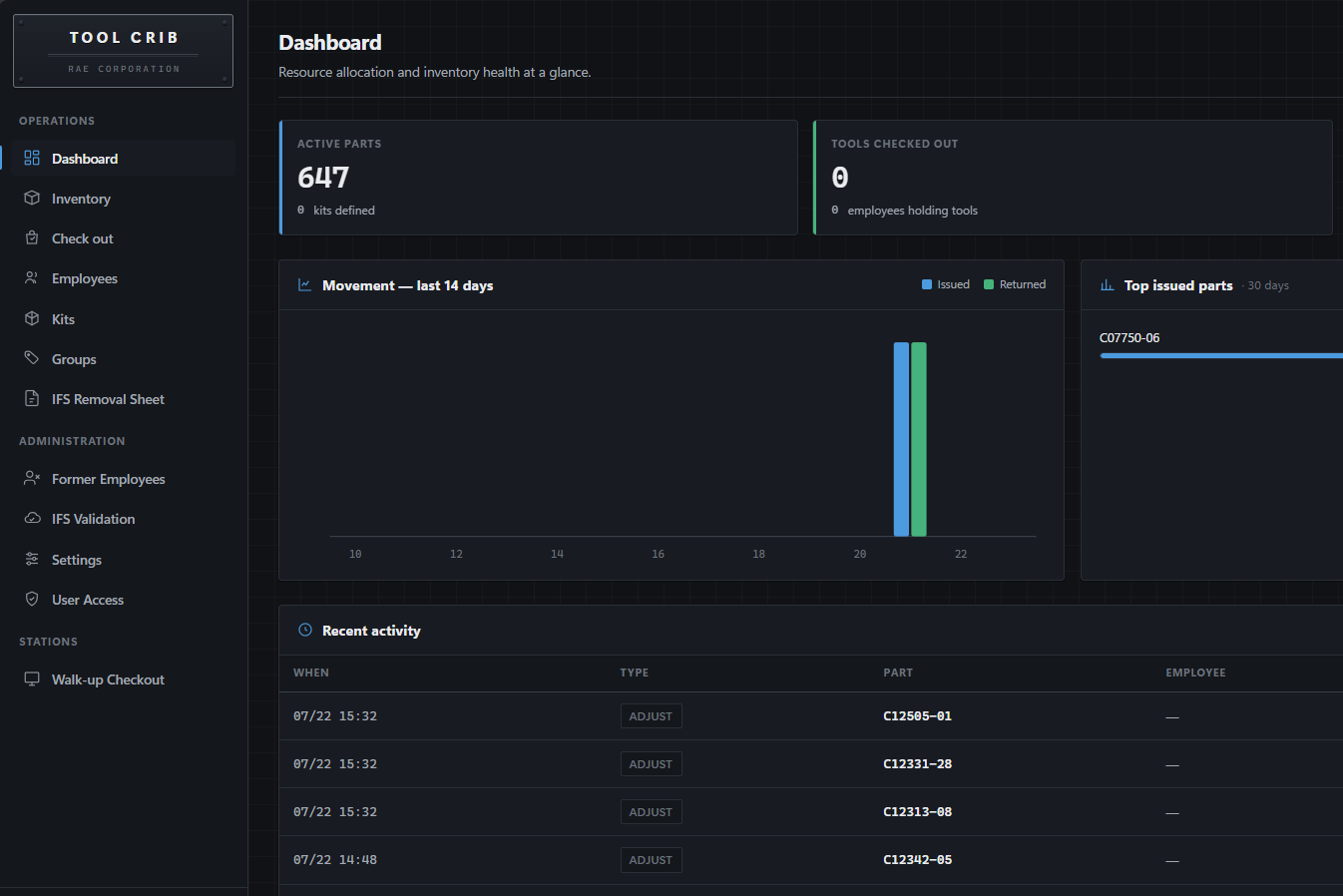Go to the Inventory page

pos(125,199)
